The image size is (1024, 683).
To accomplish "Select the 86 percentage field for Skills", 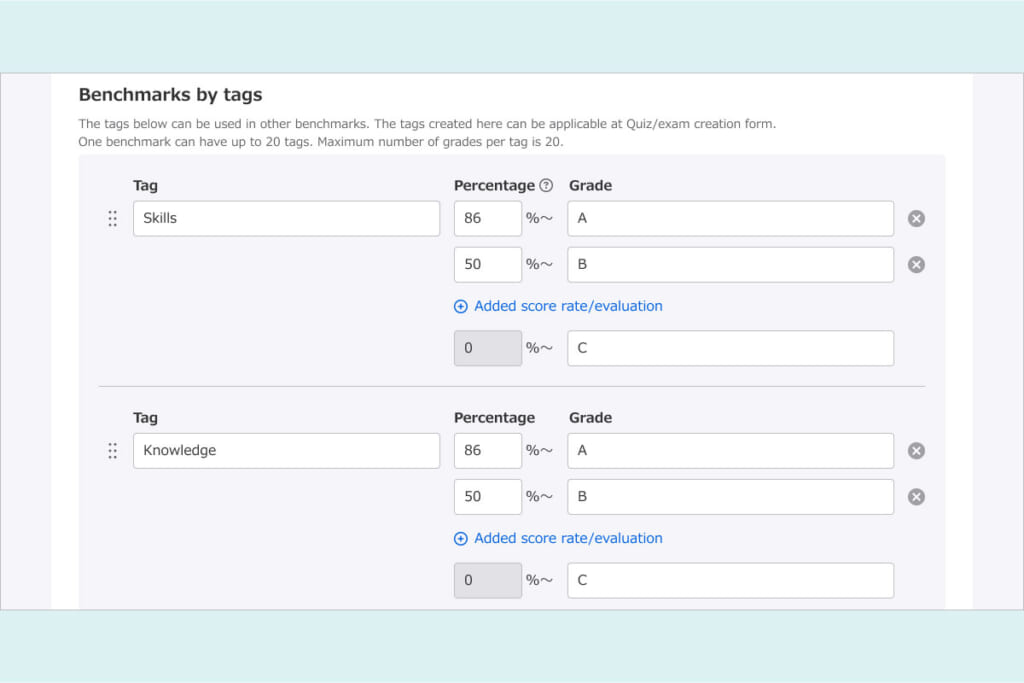I will tap(487, 218).
